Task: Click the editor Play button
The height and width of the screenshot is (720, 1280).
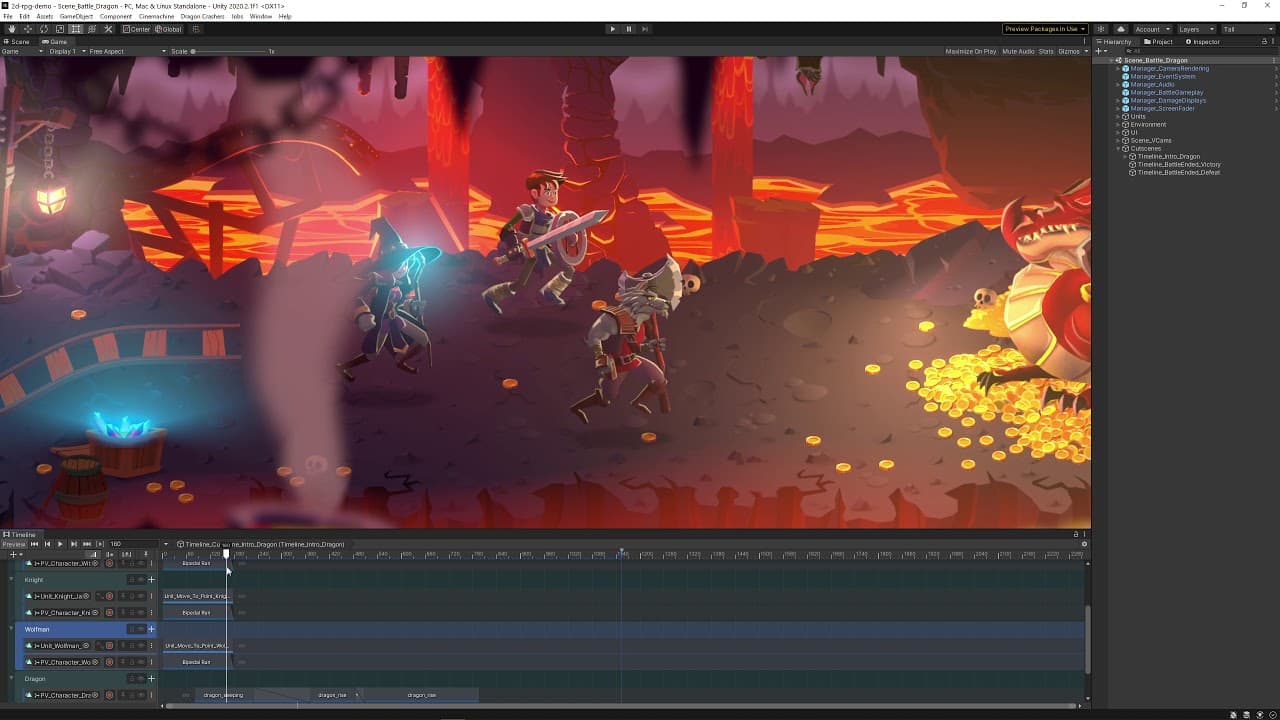Action: click(613, 29)
